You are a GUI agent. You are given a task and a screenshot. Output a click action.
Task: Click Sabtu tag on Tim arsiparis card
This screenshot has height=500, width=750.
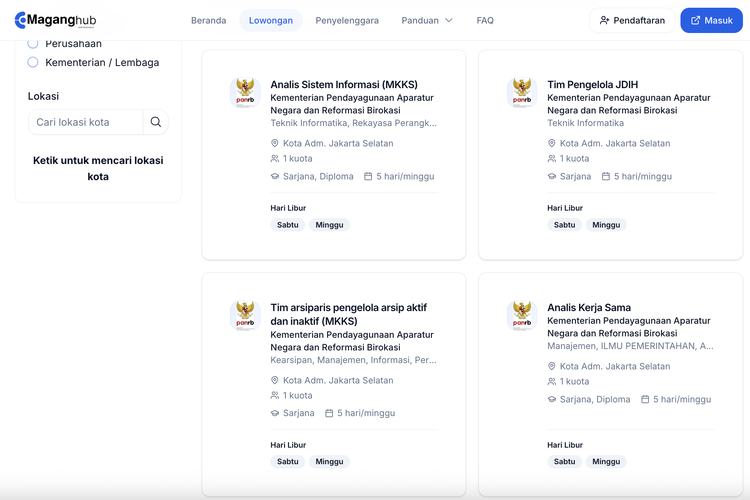tap(287, 462)
